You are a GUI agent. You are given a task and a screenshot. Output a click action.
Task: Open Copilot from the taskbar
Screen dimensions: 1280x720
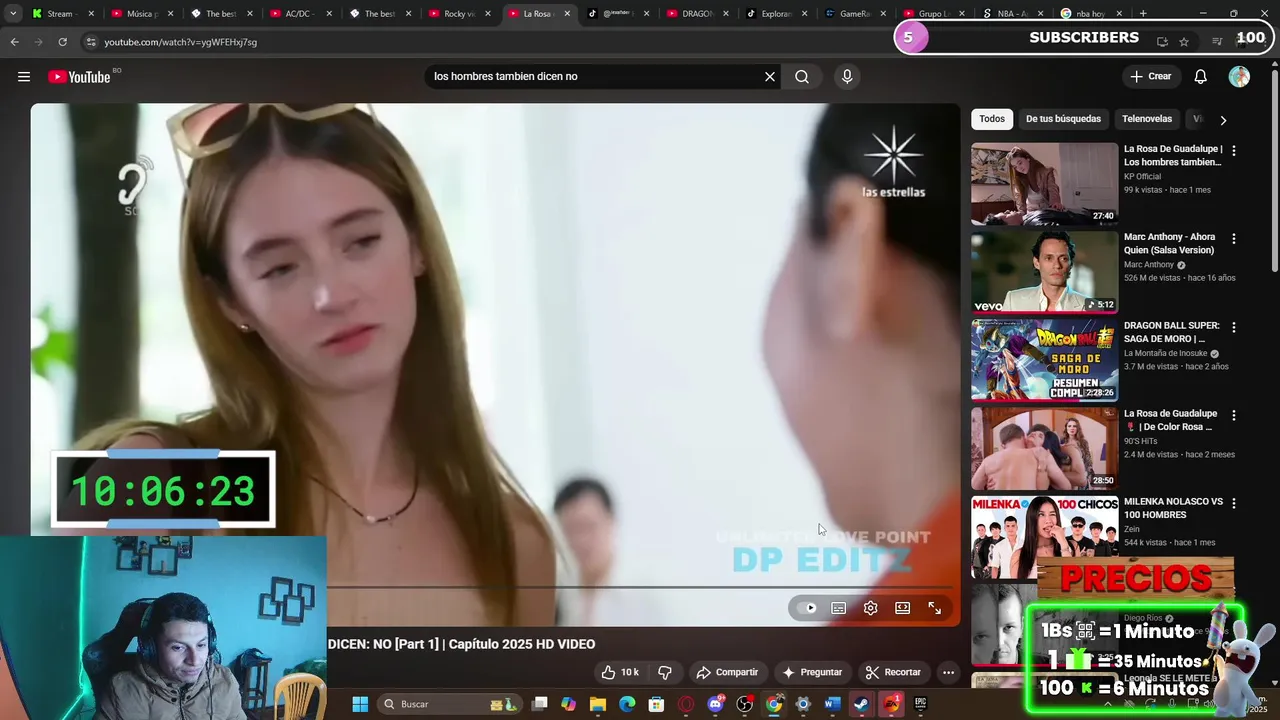coord(569,704)
